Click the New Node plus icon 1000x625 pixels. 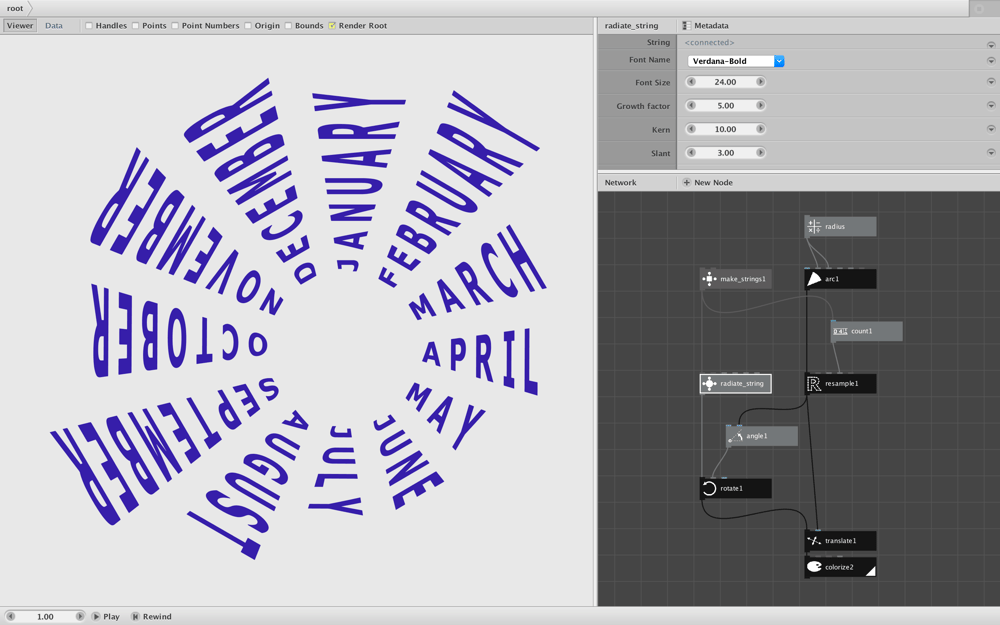tap(686, 182)
